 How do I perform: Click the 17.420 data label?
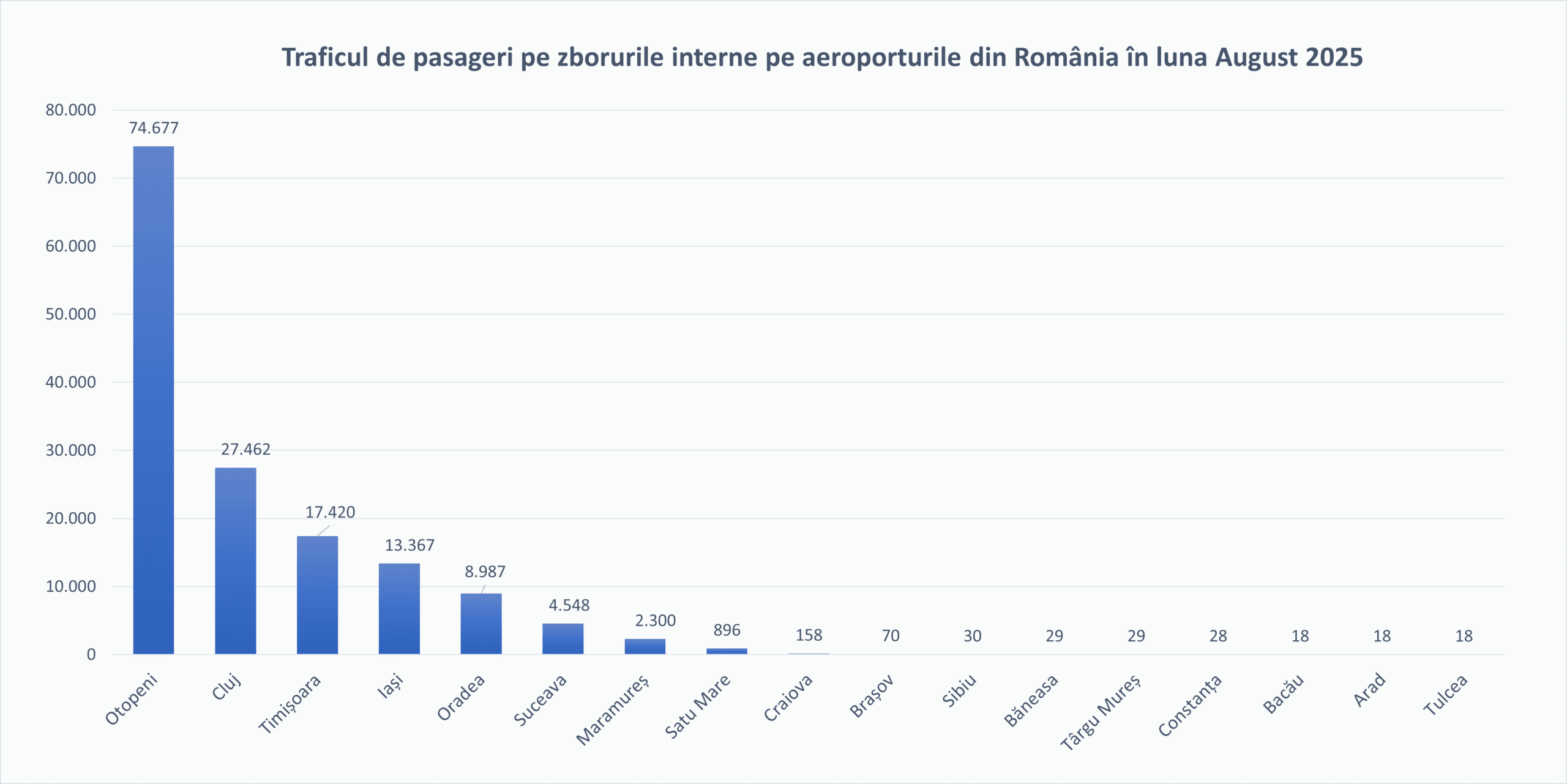coord(330,512)
